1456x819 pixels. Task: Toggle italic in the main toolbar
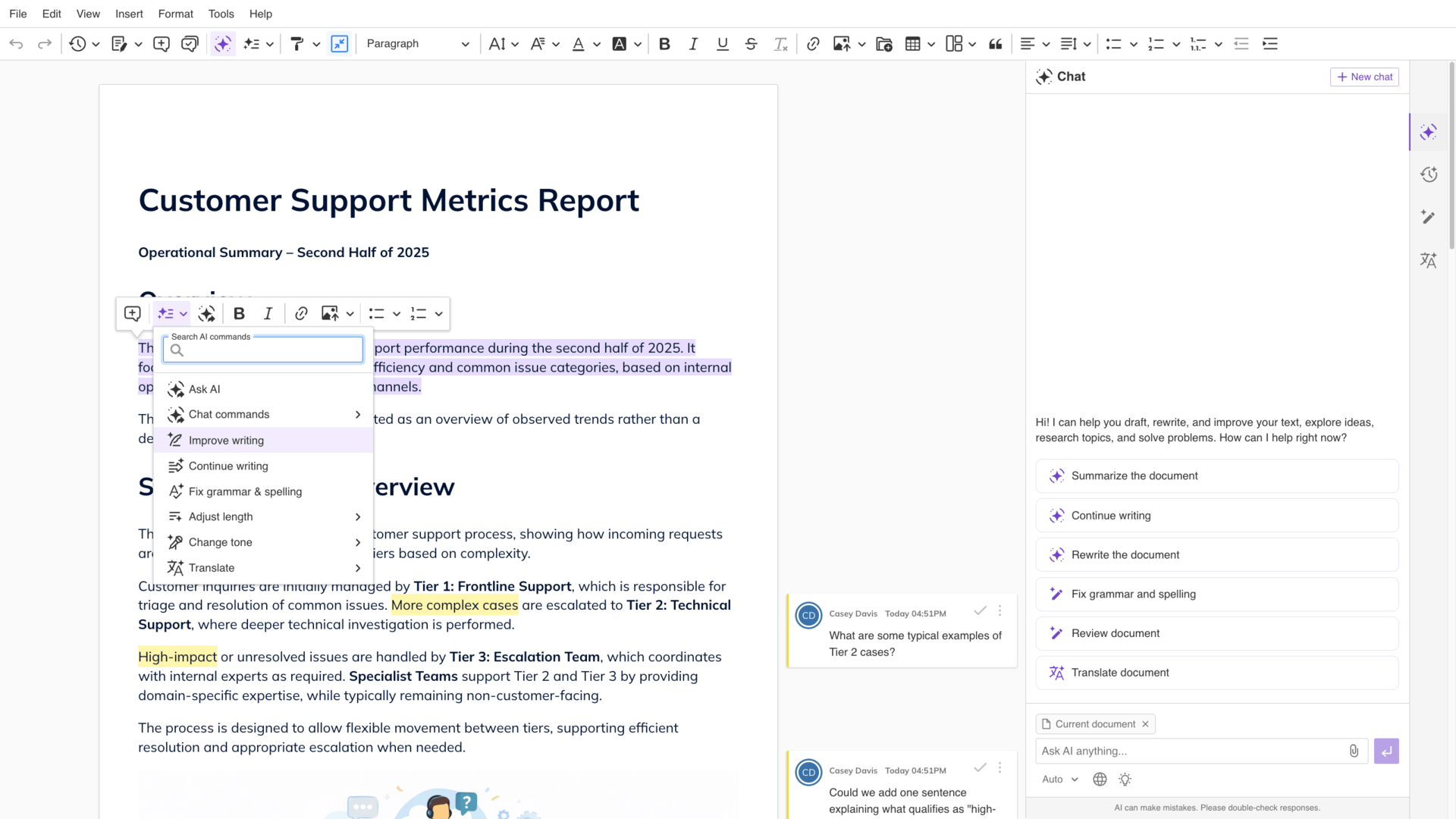(x=693, y=44)
